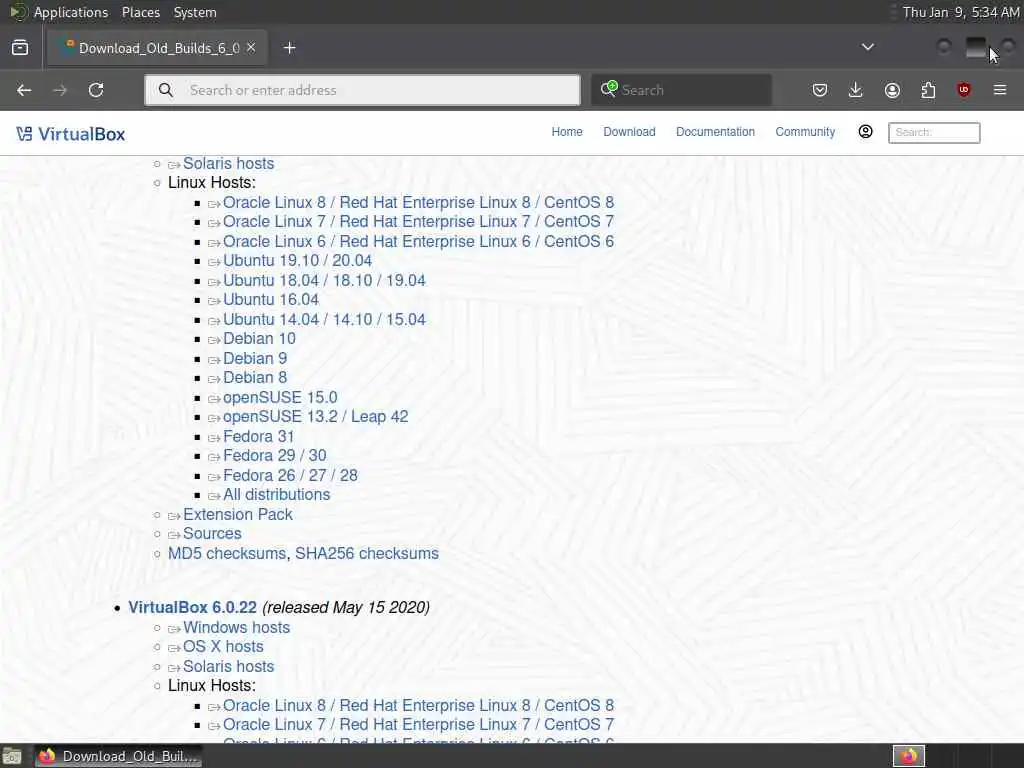Open the VirtualBox 6.0.22 link
This screenshot has width=1024, height=768.
(x=192, y=607)
